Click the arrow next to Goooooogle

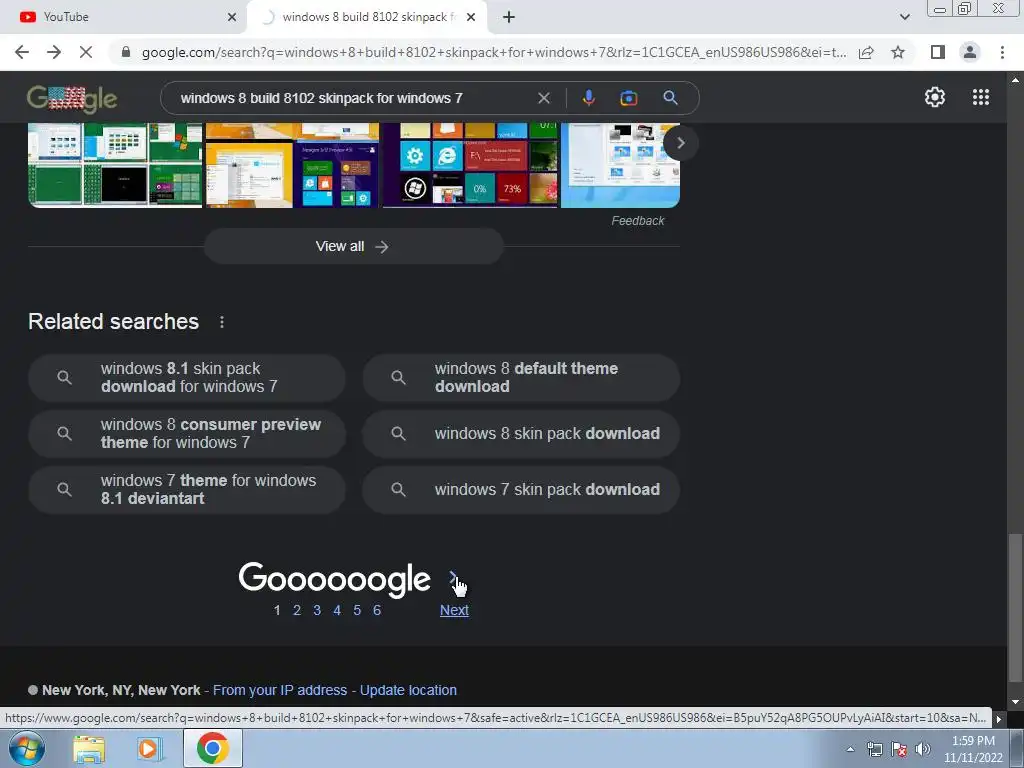click(452, 577)
